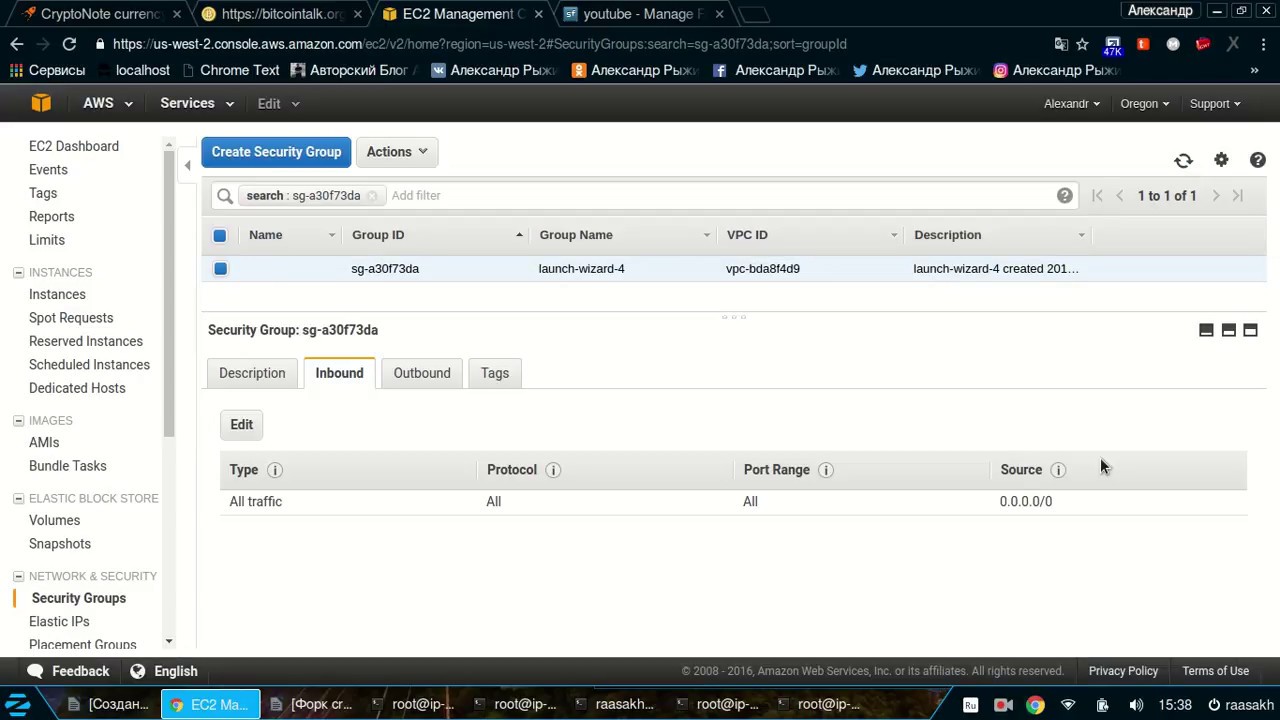The width and height of the screenshot is (1280, 720).
Task: Click the Feedback speech bubble icon
Action: [36, 671]
